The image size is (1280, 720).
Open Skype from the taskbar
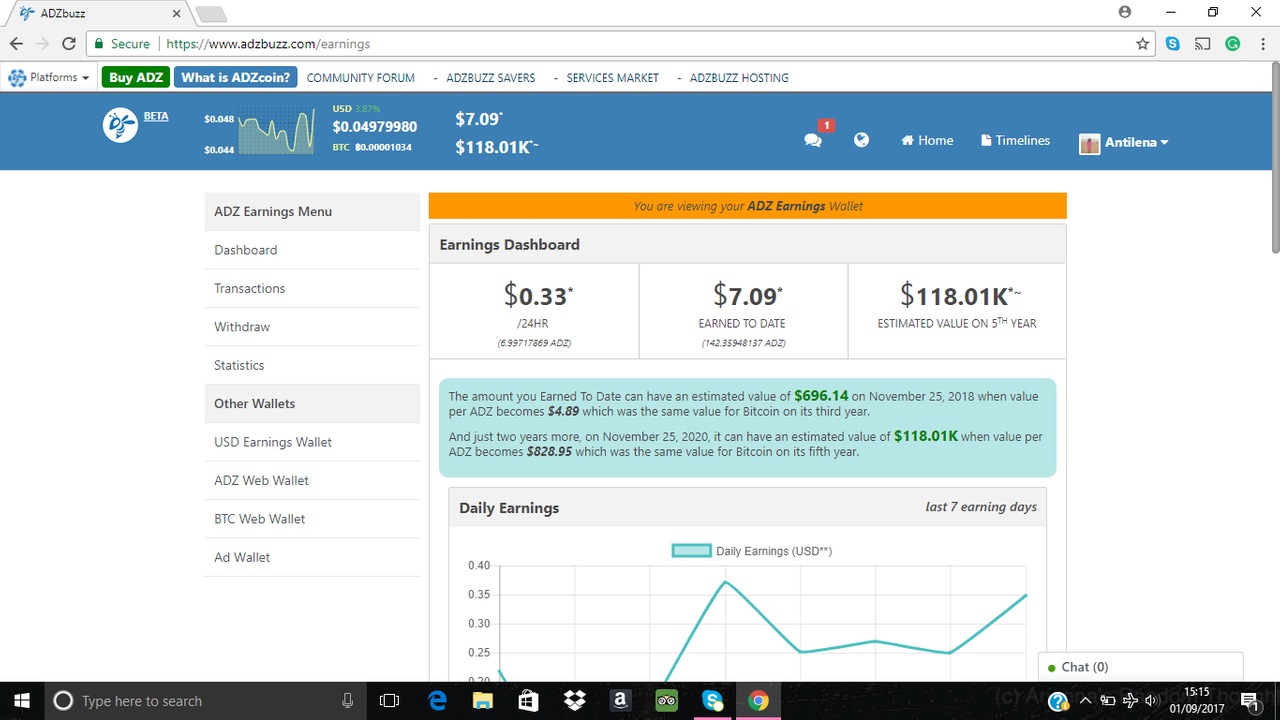tap(713, 701)
